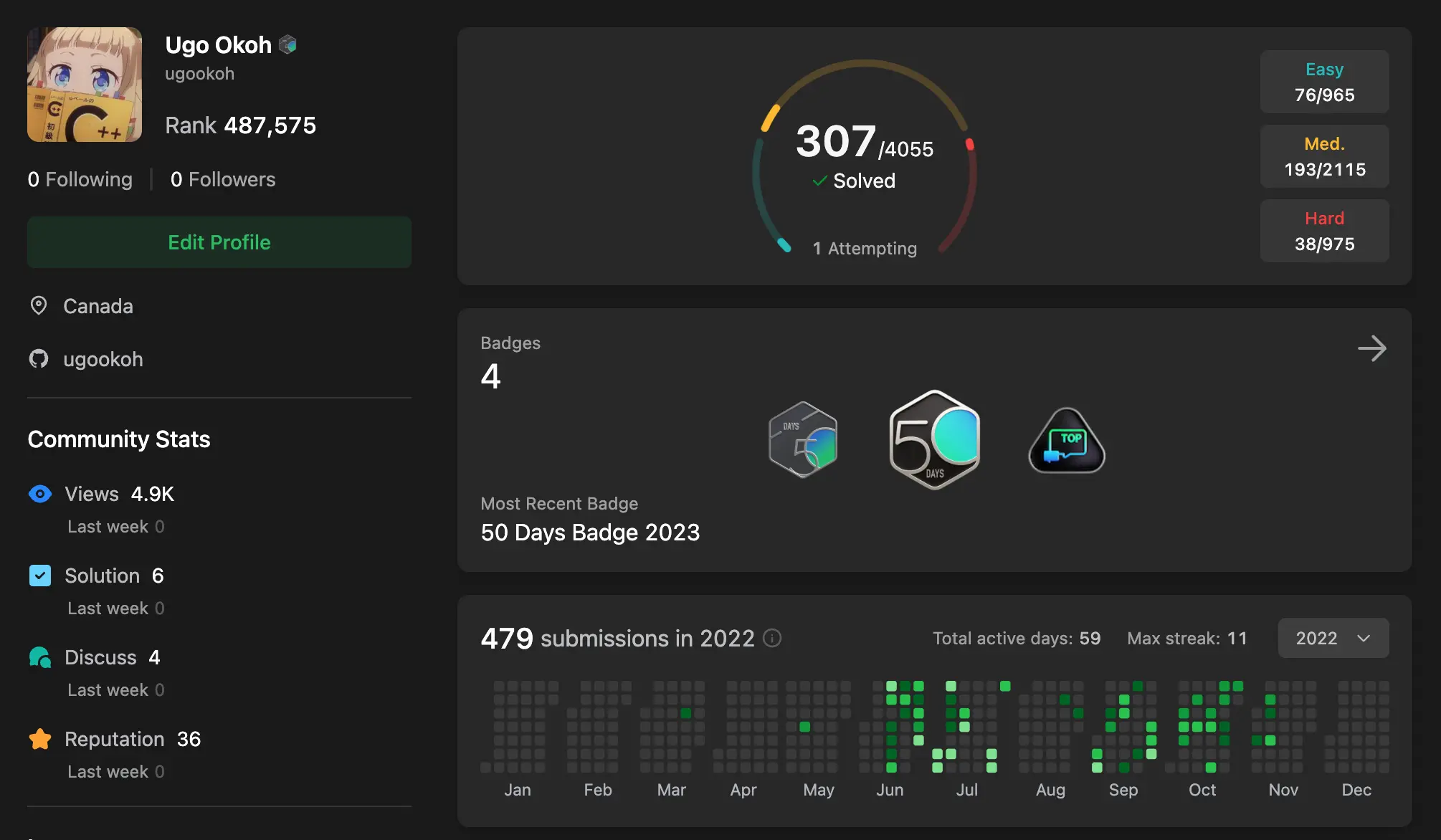The width and height of the screenshot is (1441, 840).
Task: Click the 307 solved progress ring
Action: 865,156
